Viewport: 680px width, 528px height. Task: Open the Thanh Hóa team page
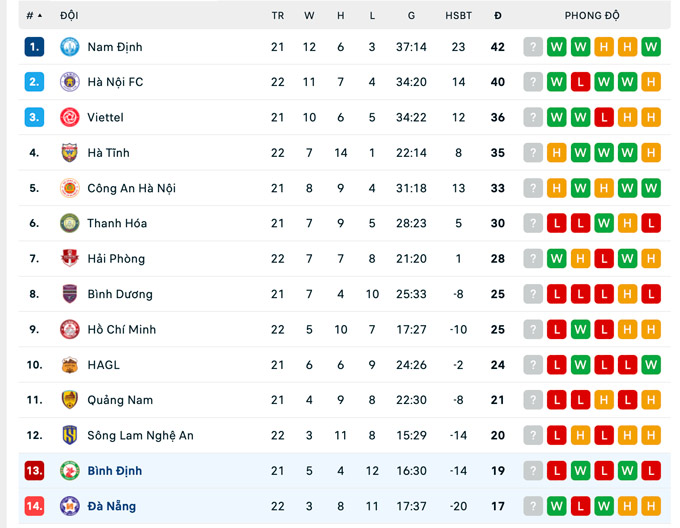point(117,223)
